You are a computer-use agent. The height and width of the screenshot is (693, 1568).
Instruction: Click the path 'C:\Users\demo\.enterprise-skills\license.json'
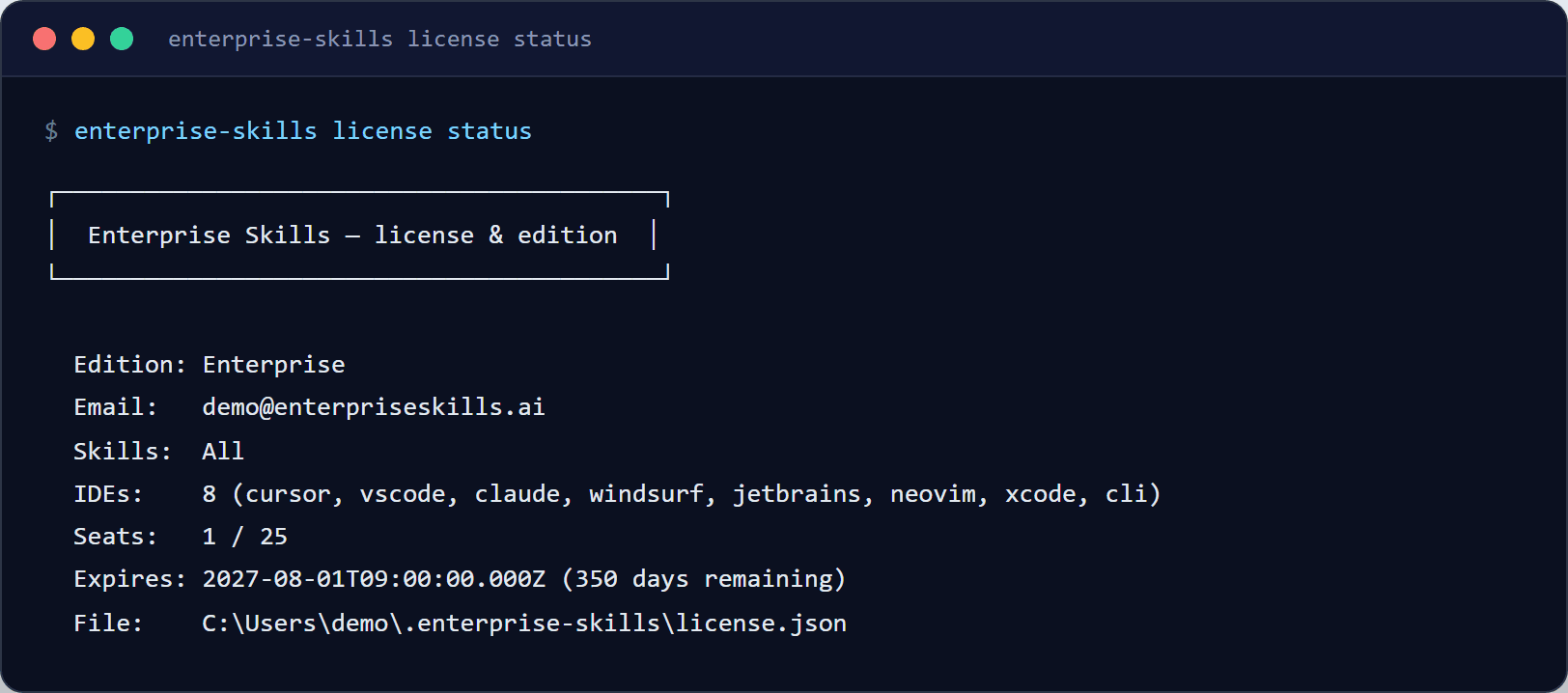point(524,624)
